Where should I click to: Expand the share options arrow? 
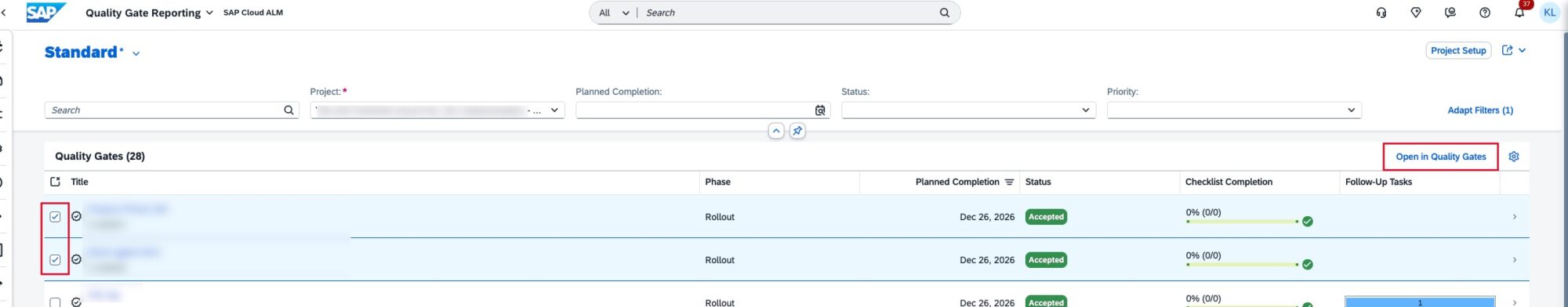[1523, 50]
